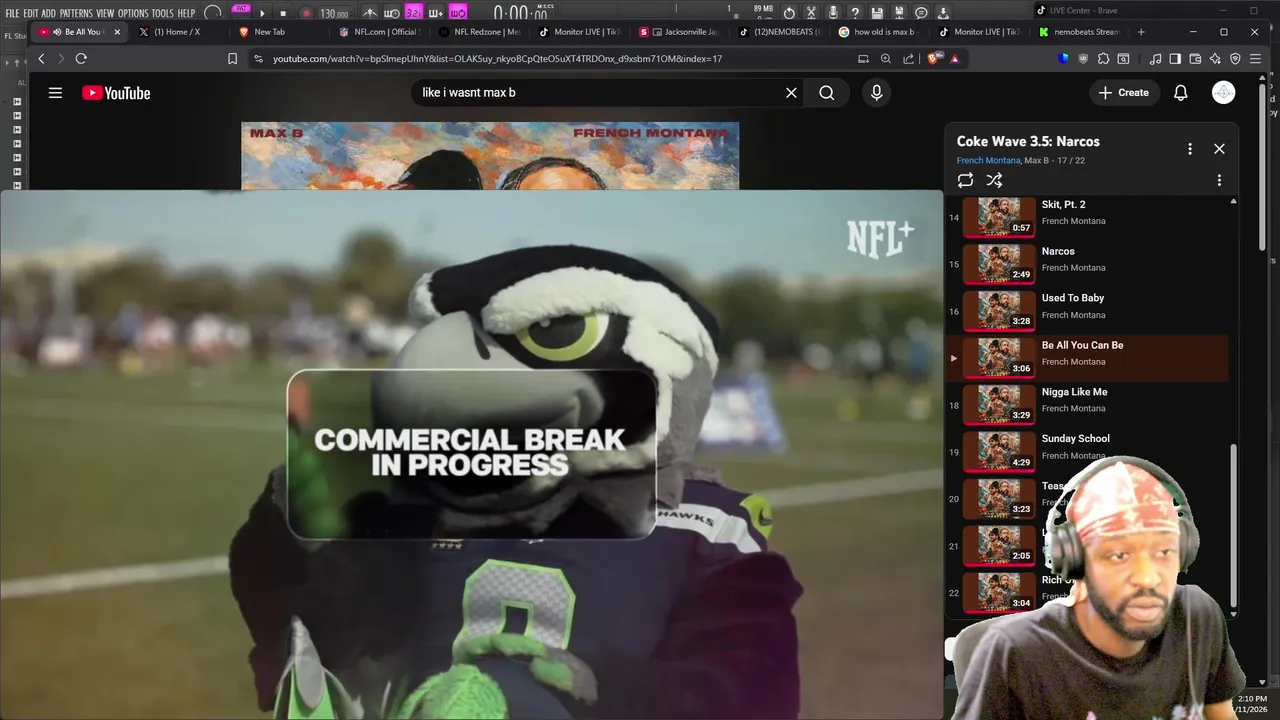Switch to the New Tab tab
Image resolution: width=1280 pixels, height=720 pixels.
tap(277, 32)
